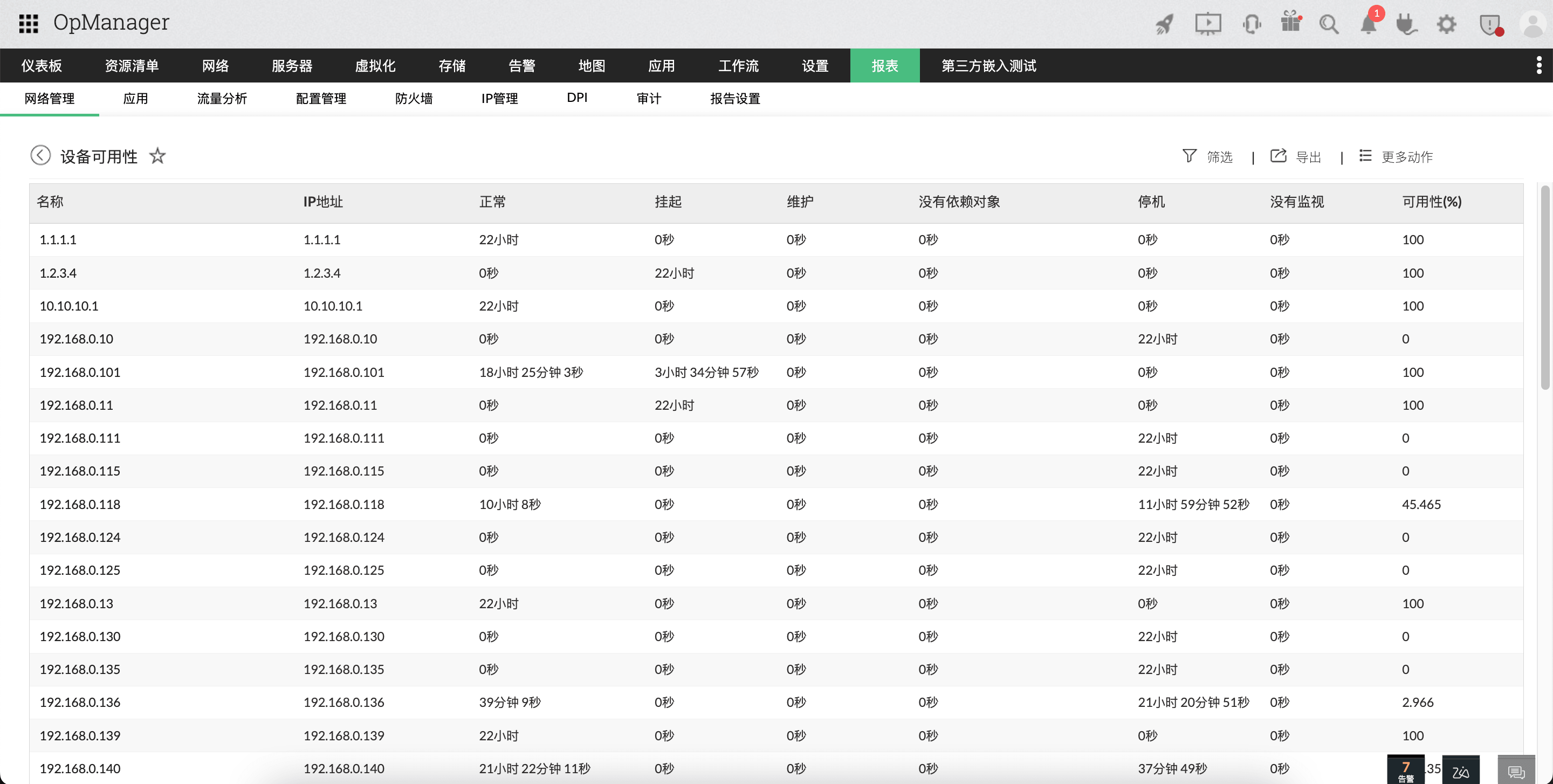Open the app launcher grid icon
This screenshot has width=1553, height=784.
(x=28, y=24)
